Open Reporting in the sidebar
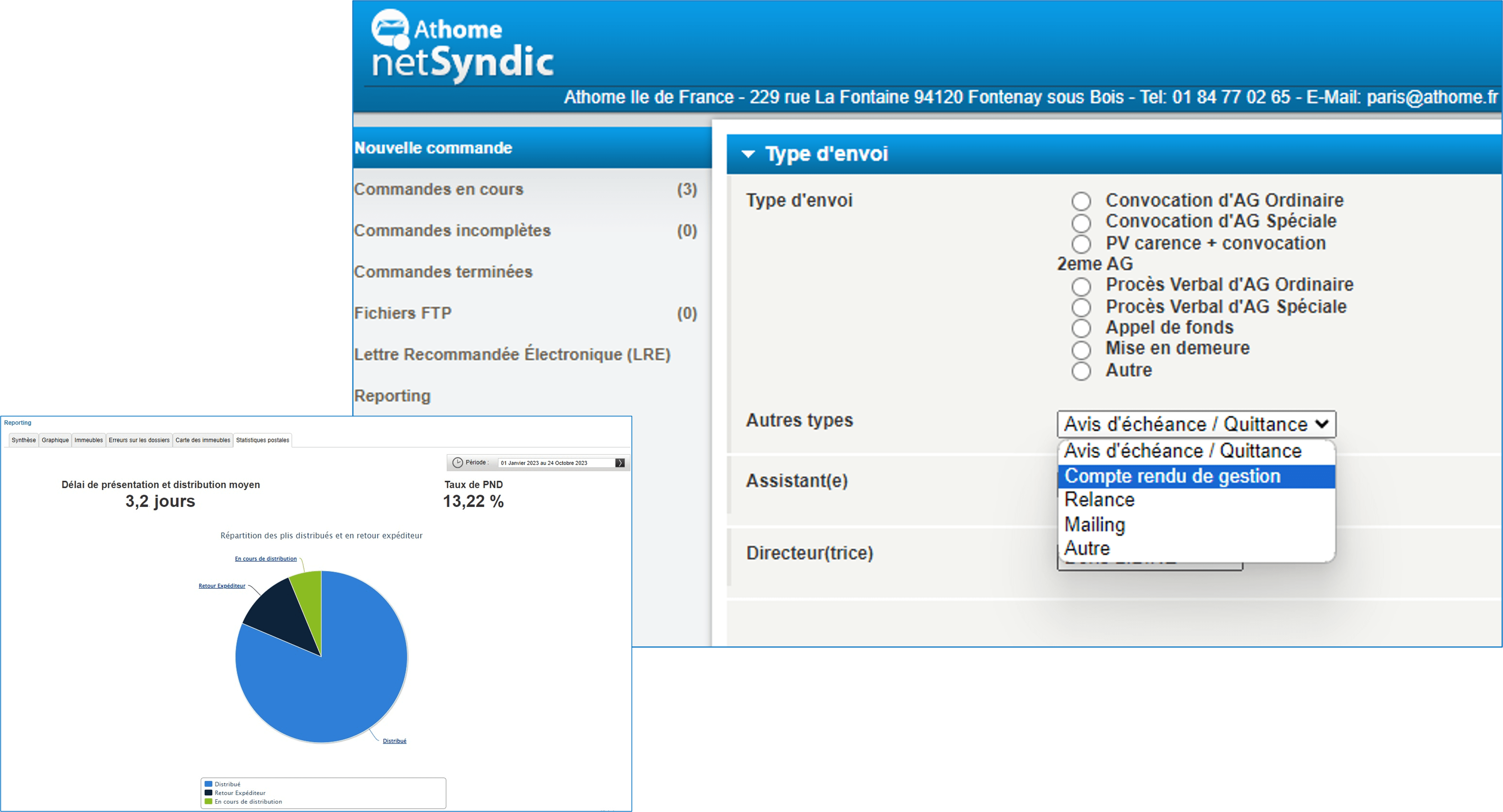This screenshot has height=812, width=1503. click(x=392, y=396)
